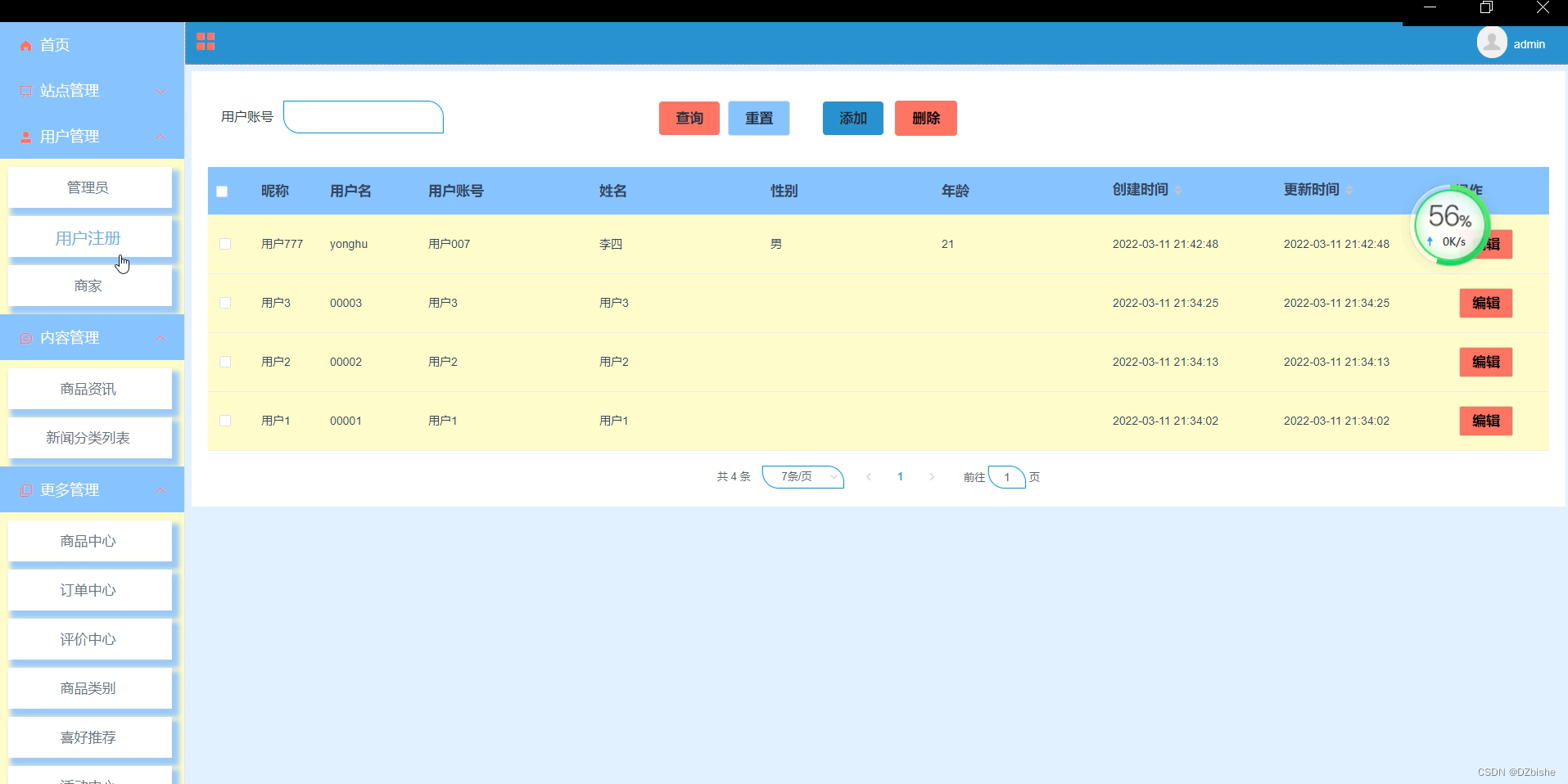Click the 用户账号 search input
Viewport: 1568px width, 784px height.
tap(364, 117)
